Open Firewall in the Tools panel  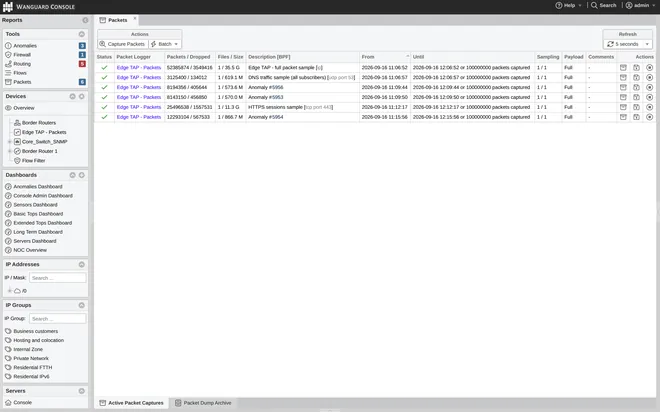pyautogui.click(x=22, y=55)
